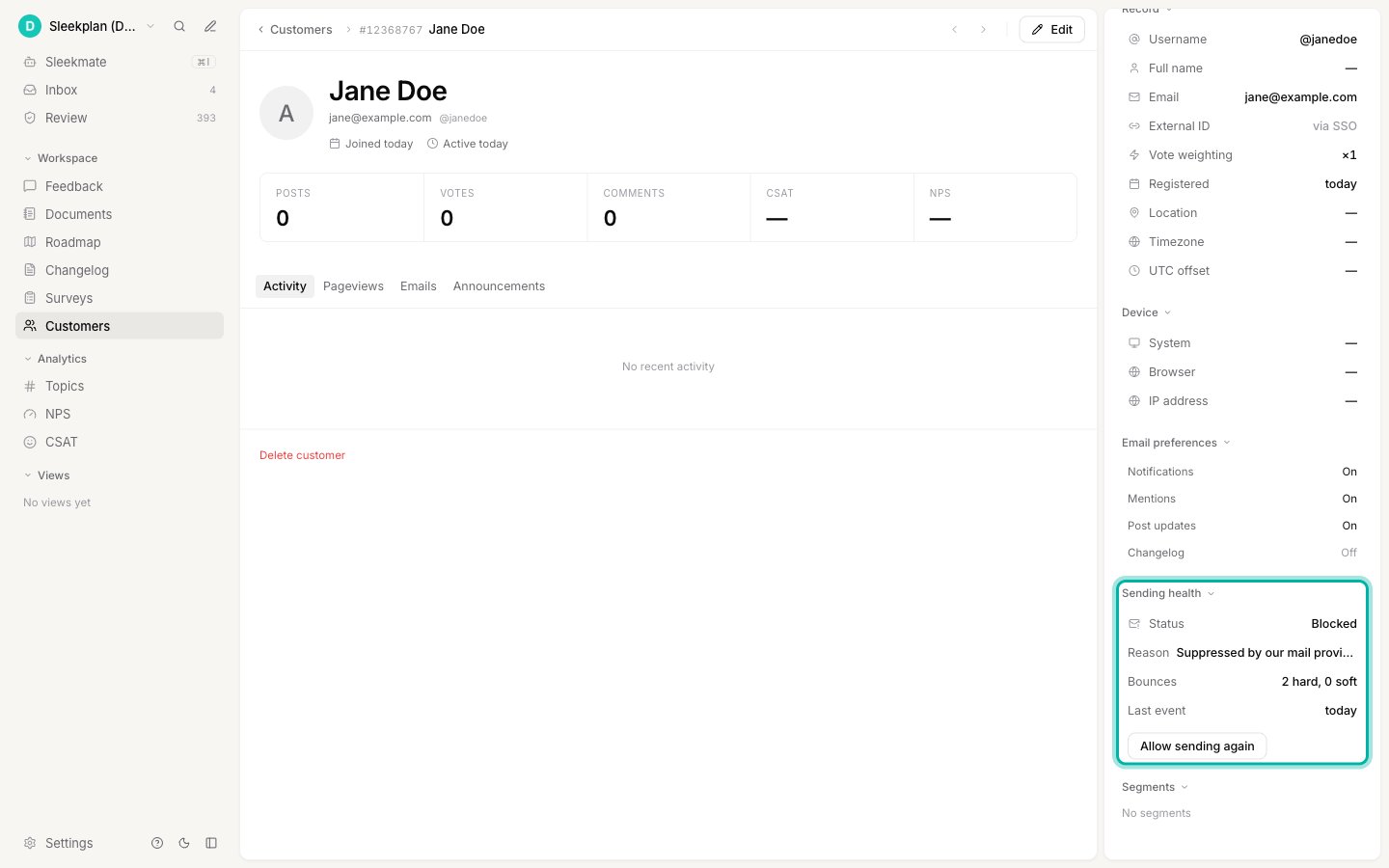Screen dimensions: 1389x868
Task: Click the Suppressed by our mail provider reason text
Action: (x=1265, y=653)
